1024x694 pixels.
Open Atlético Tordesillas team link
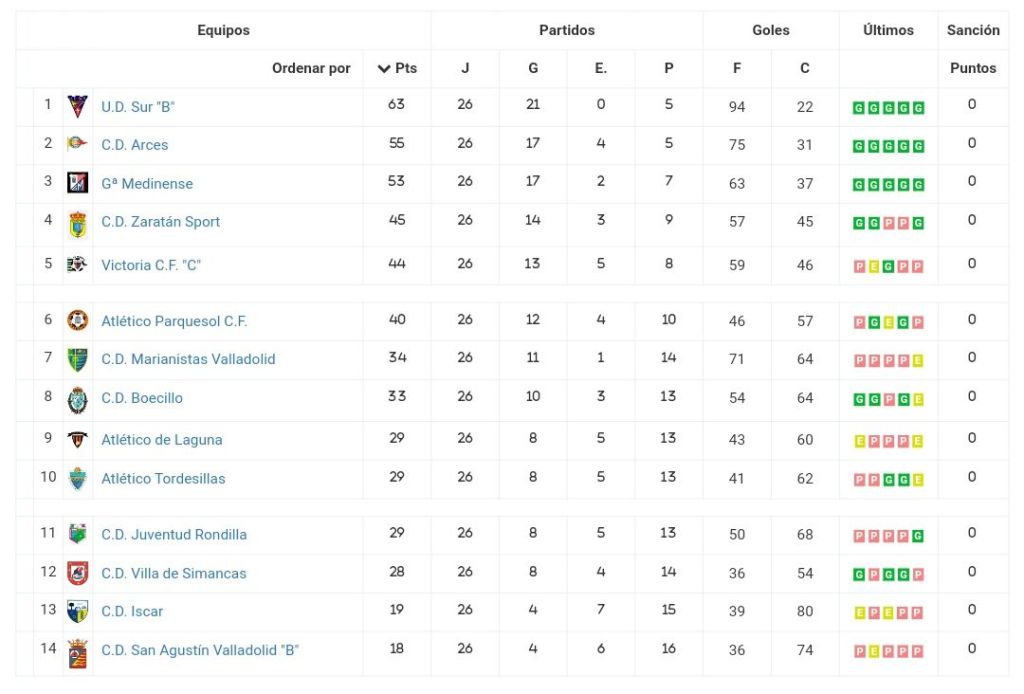tap(163, 478)
